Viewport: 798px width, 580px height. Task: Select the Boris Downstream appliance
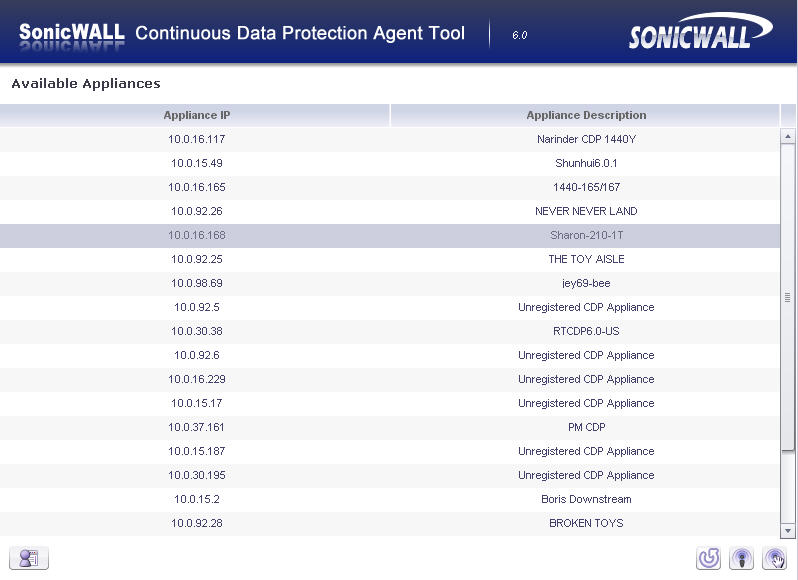(390, 499)
